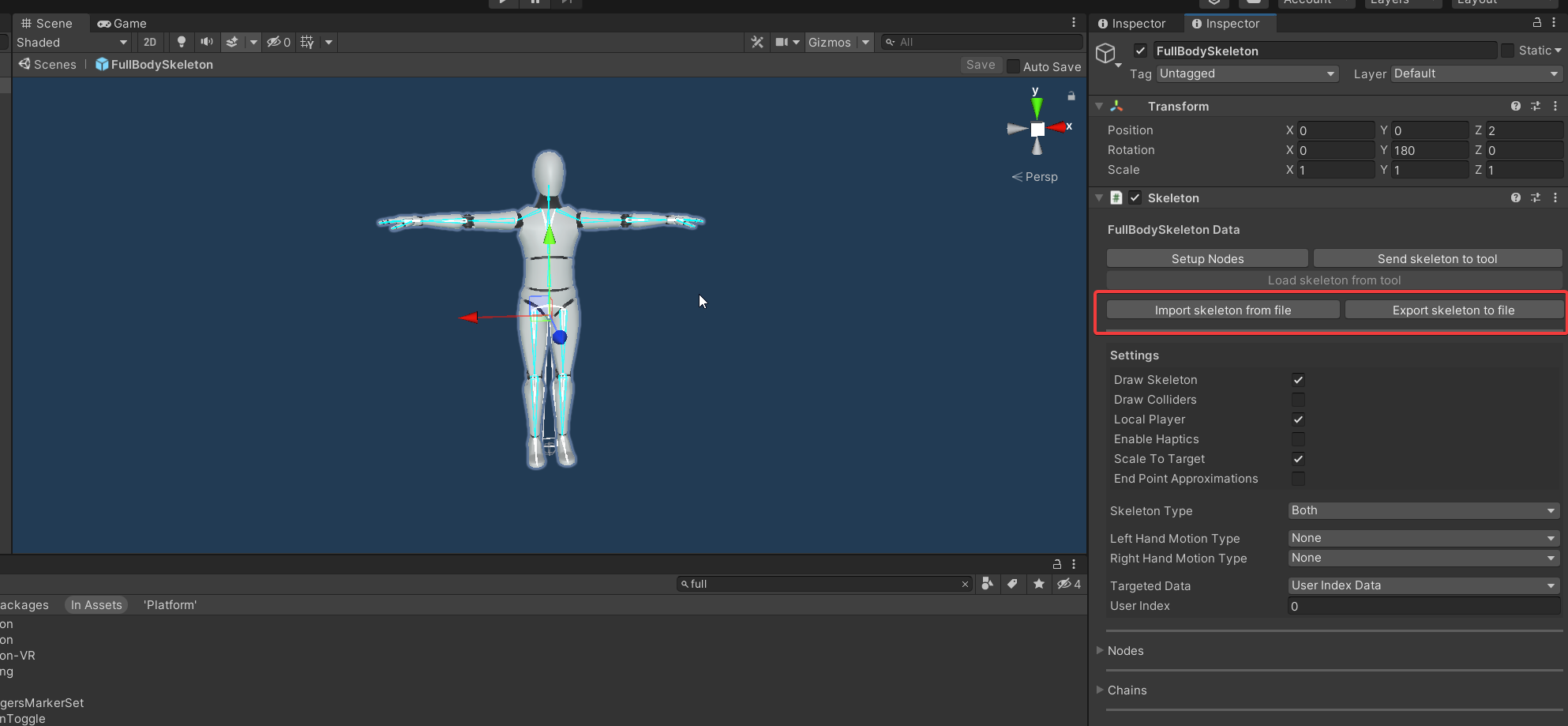
Task: Toggle scene lighting with the lightbulb icon
Action: click(181, 42)
